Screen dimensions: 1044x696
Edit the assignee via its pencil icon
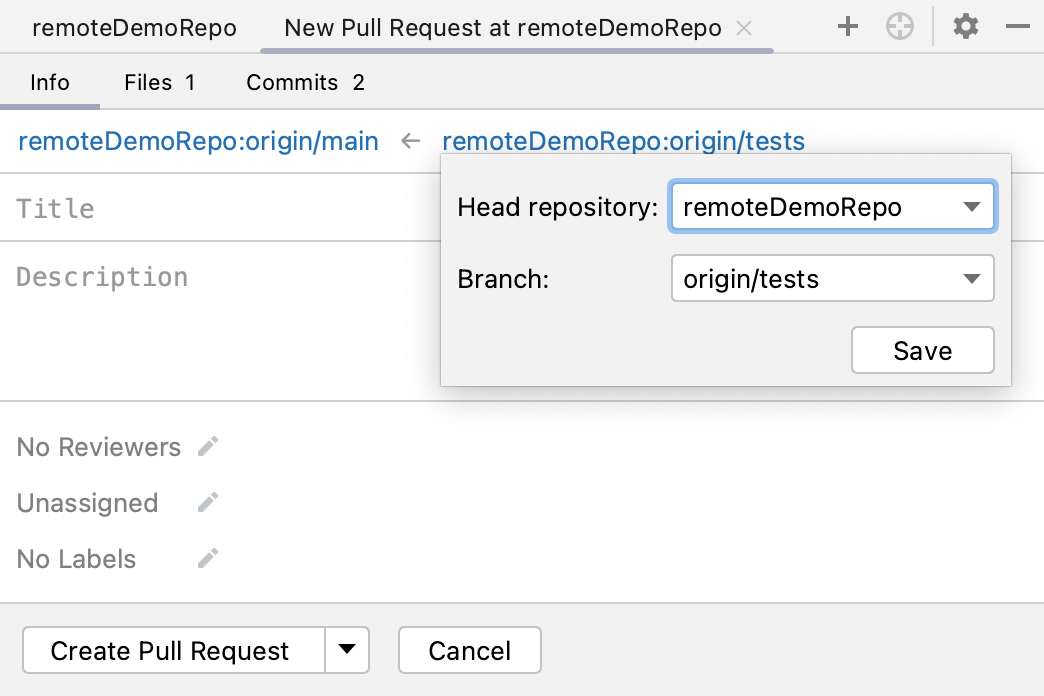coord(207,503)
